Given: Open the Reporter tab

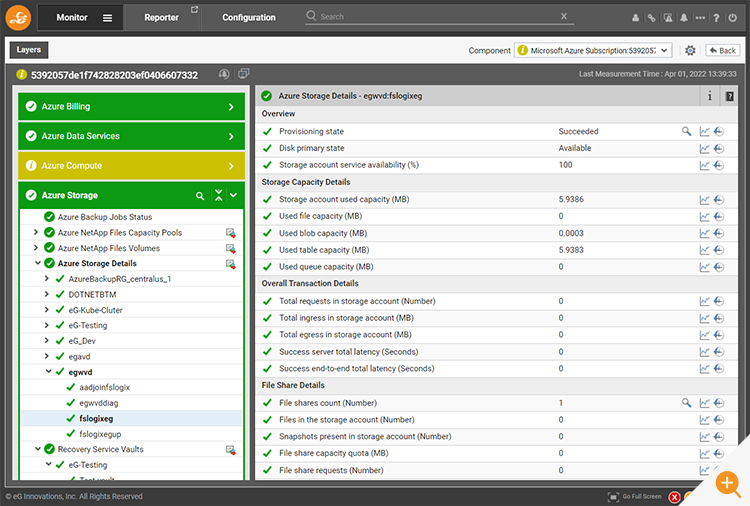Looking at the screenshot, I should 161,18.
